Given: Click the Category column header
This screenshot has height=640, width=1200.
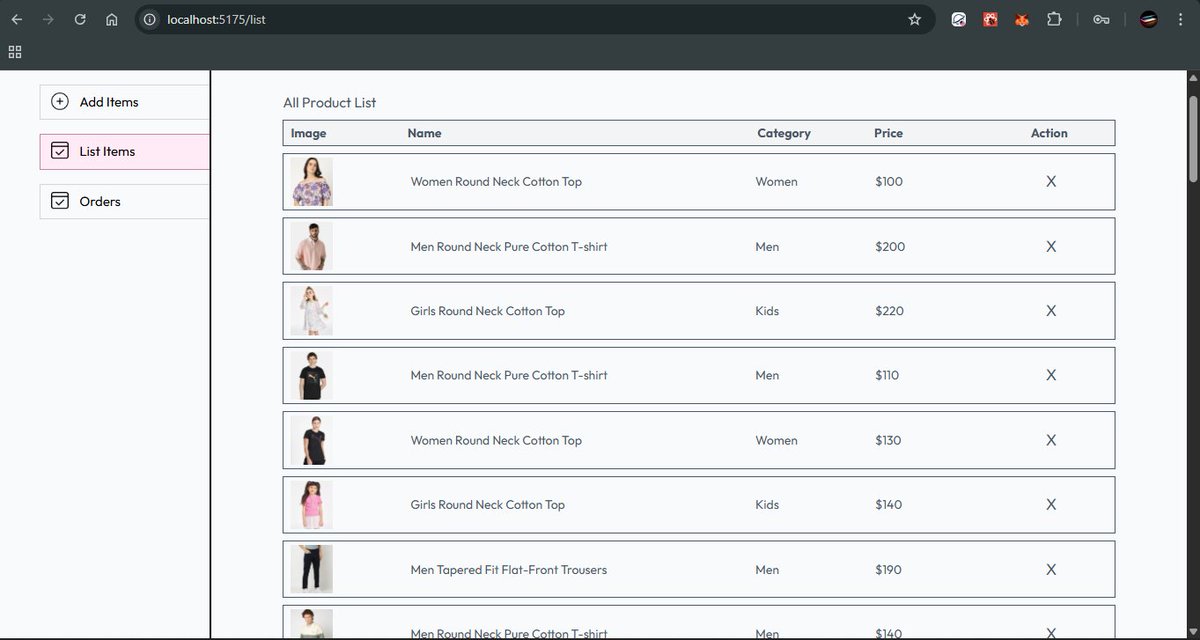Looking at the screenshot, I should coord(784,133).
